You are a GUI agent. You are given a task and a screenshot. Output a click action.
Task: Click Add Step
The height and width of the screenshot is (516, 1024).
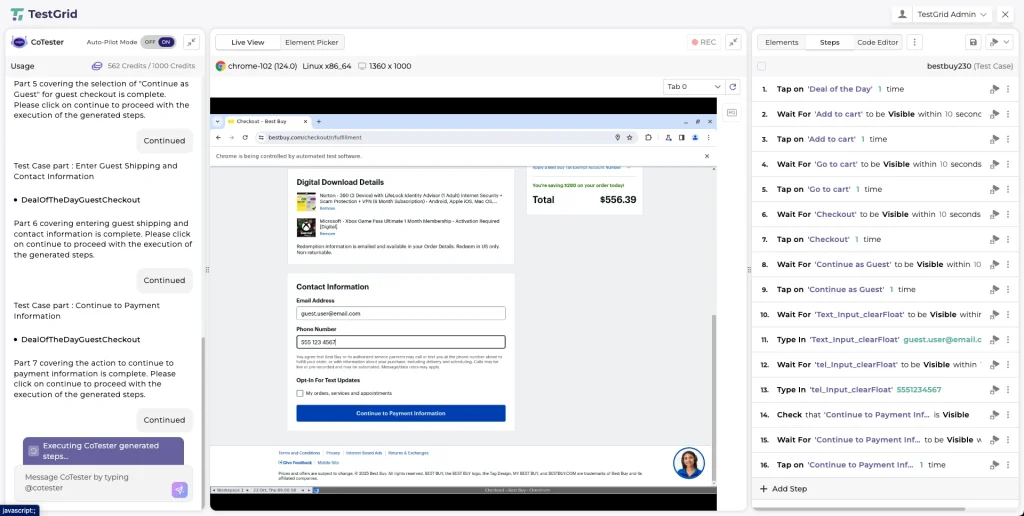(784, 489)
